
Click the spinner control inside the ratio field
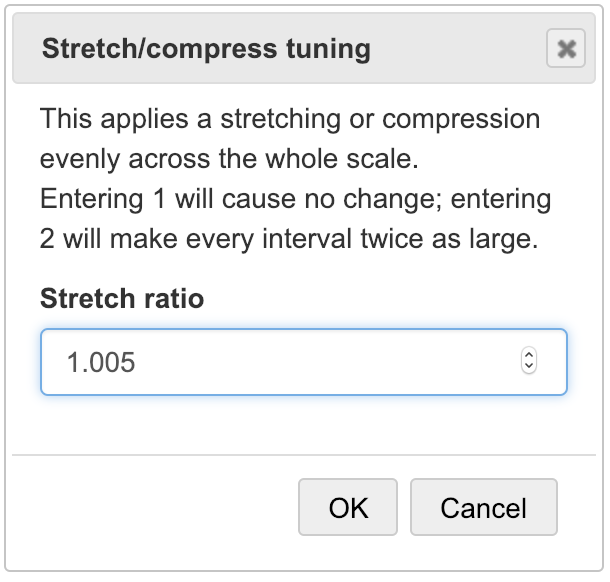(x=529, y=362)
